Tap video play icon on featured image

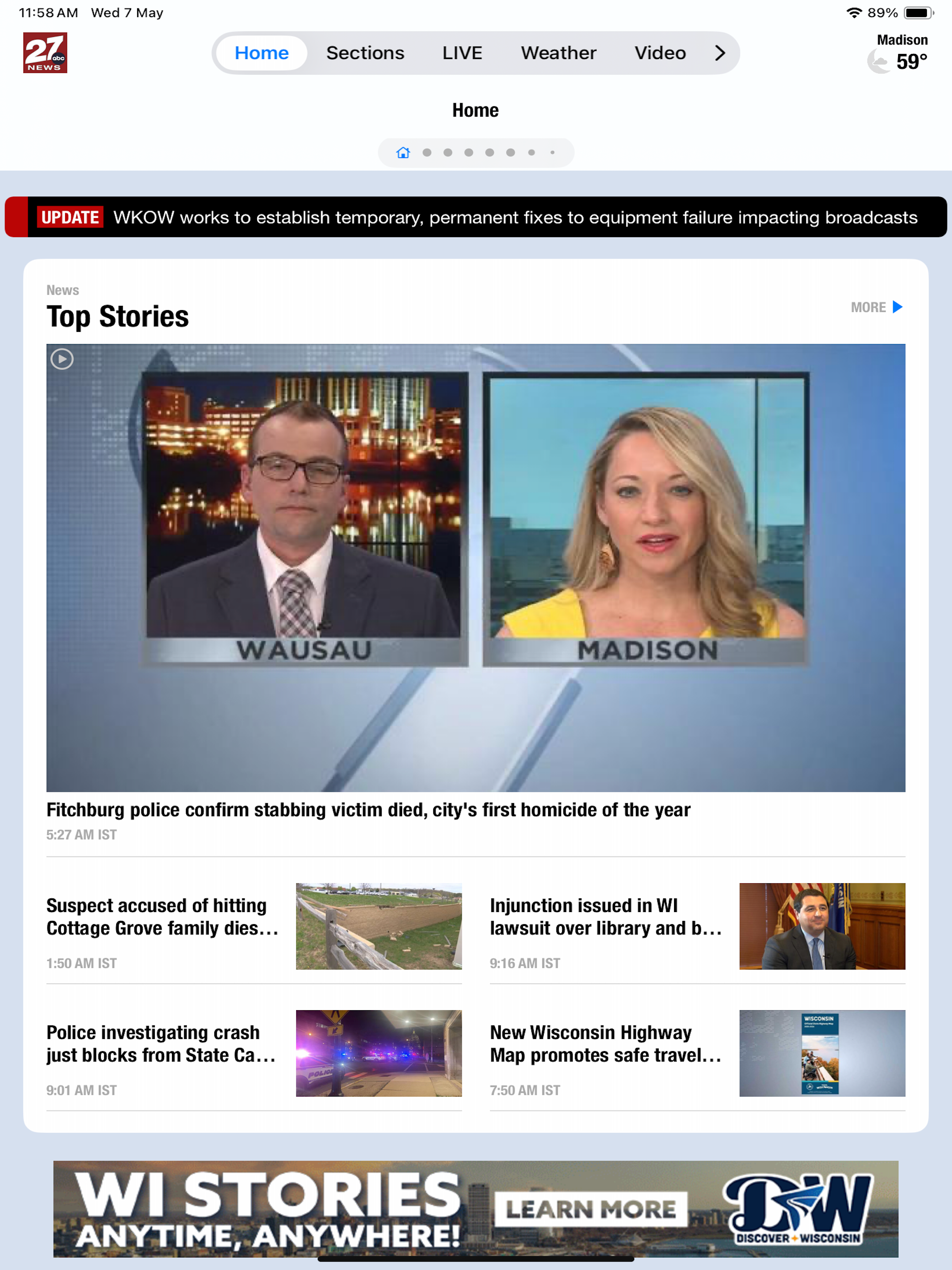click(62, 359)
